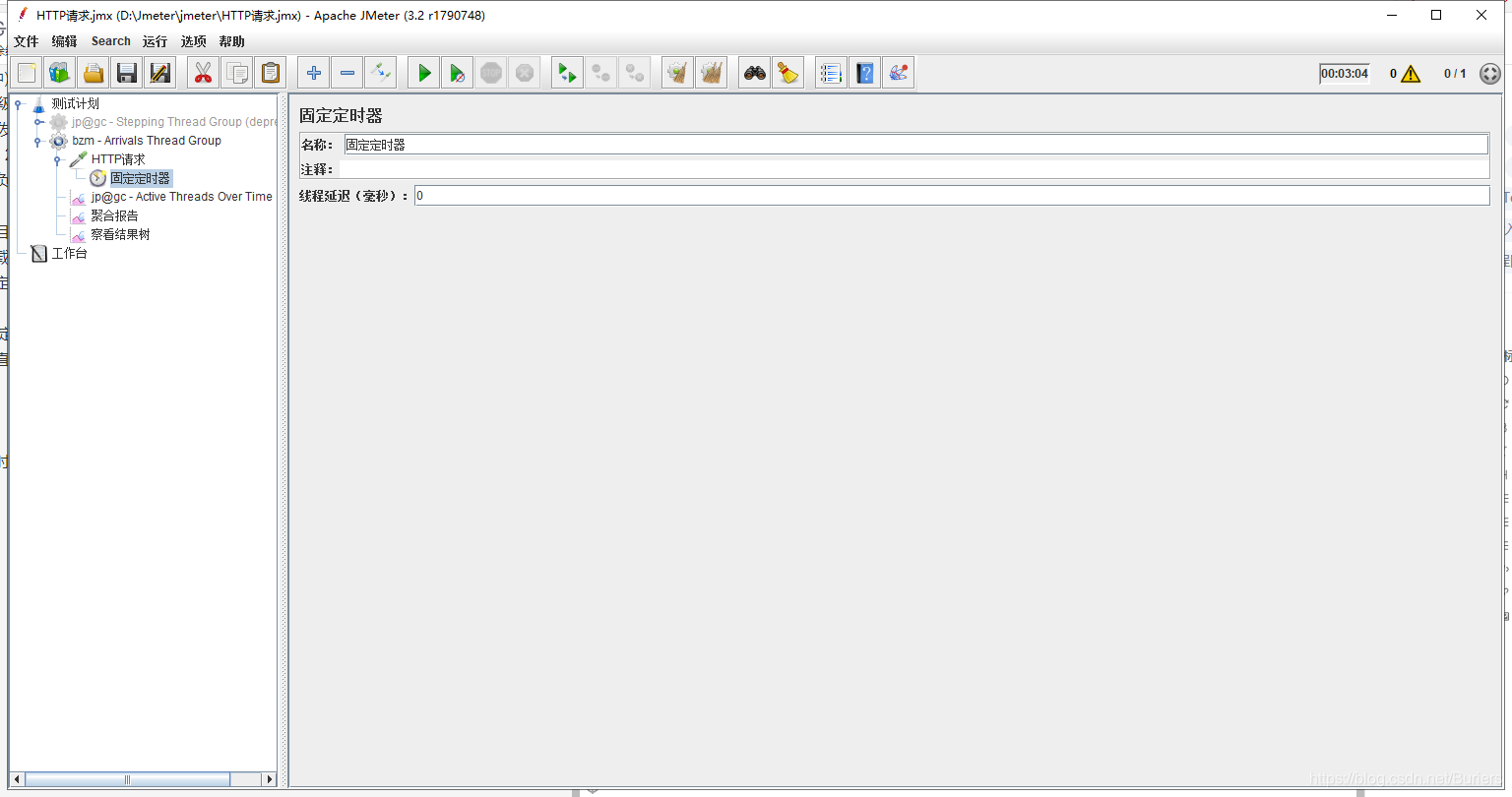Select HTTP请求 tree node
The width and height of the screenshot is (1512, 797).
pos(118,159)
